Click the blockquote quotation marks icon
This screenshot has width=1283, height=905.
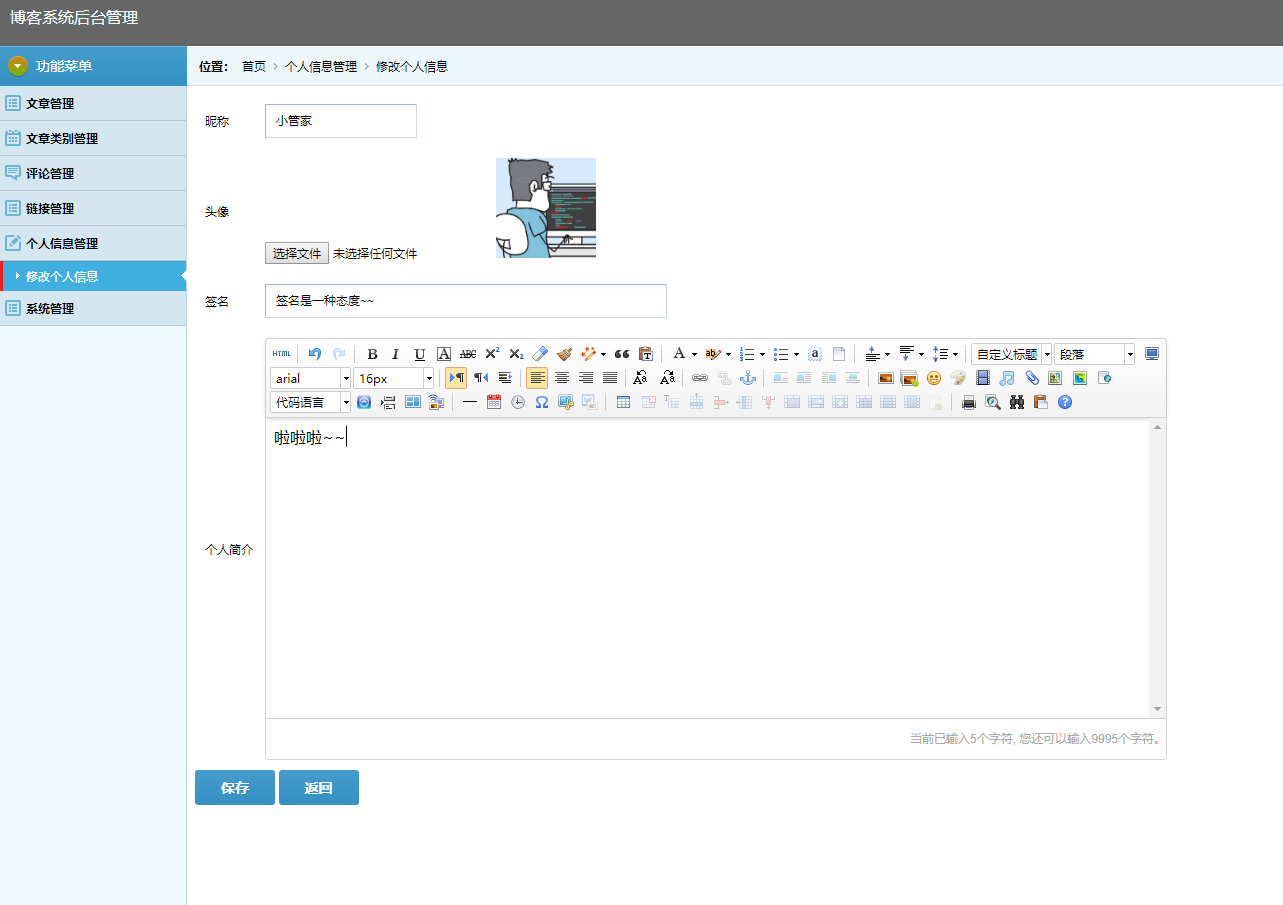pyautogui.click(x=622, y=354)
